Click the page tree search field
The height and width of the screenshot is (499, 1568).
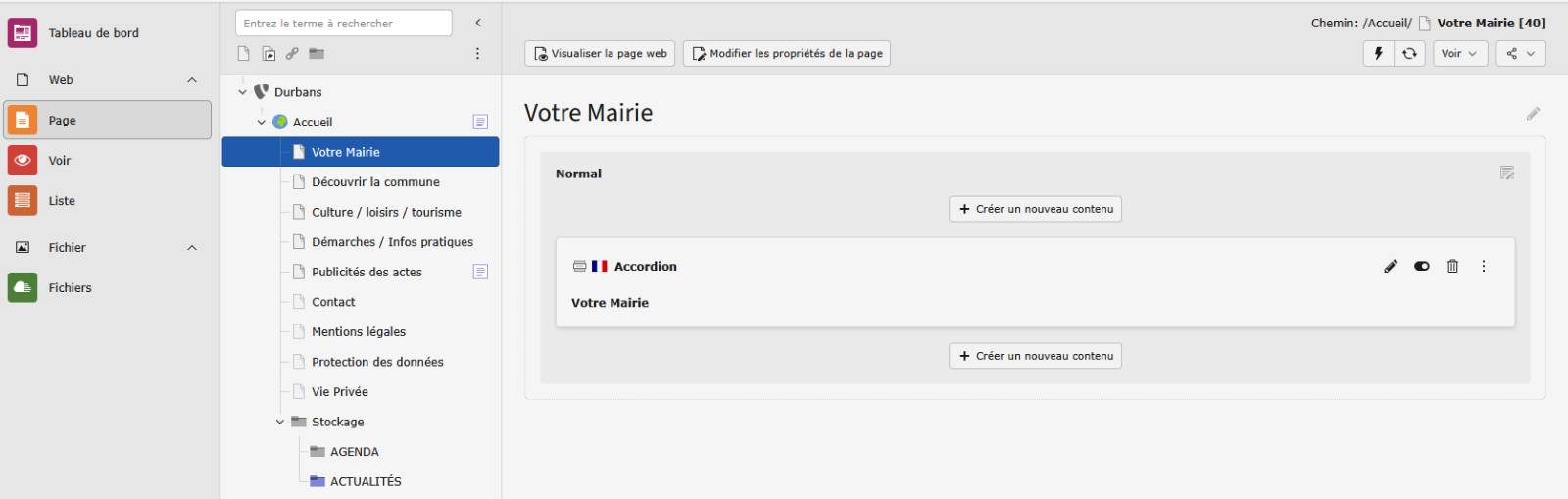pos(343,23)
